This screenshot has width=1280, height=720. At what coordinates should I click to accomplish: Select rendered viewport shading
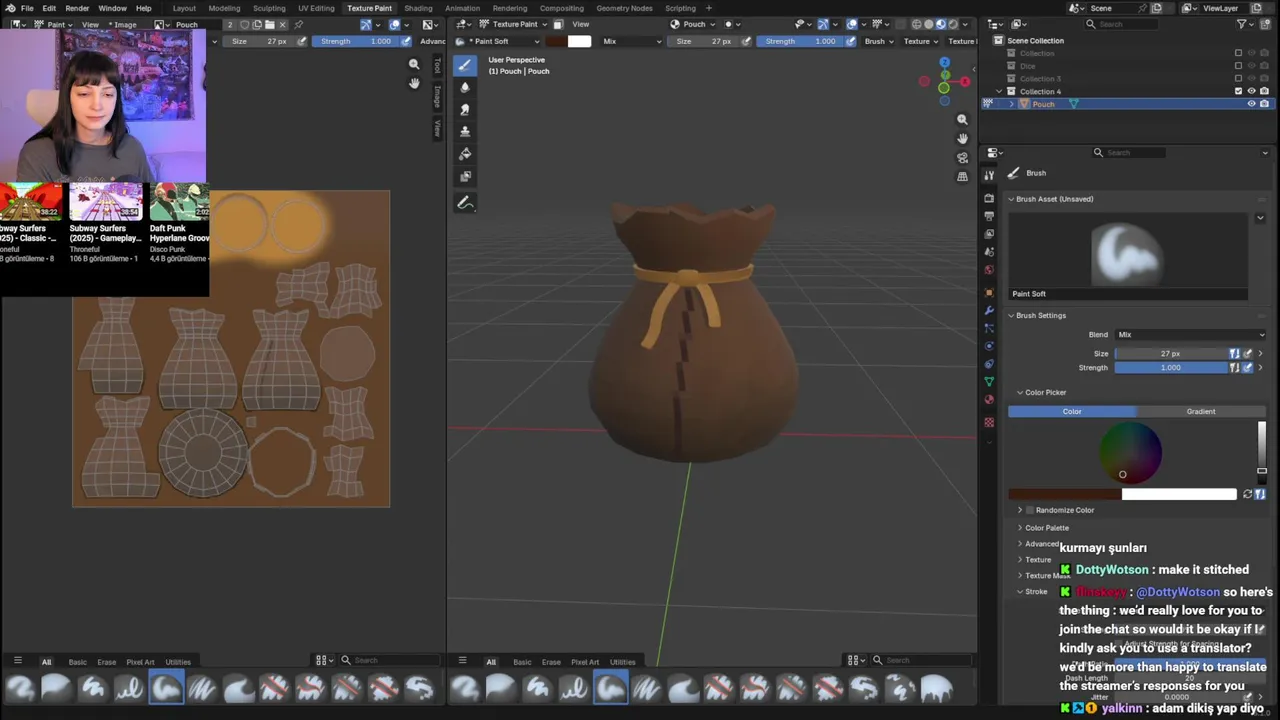pyautogui.click(x=952, y=24)
